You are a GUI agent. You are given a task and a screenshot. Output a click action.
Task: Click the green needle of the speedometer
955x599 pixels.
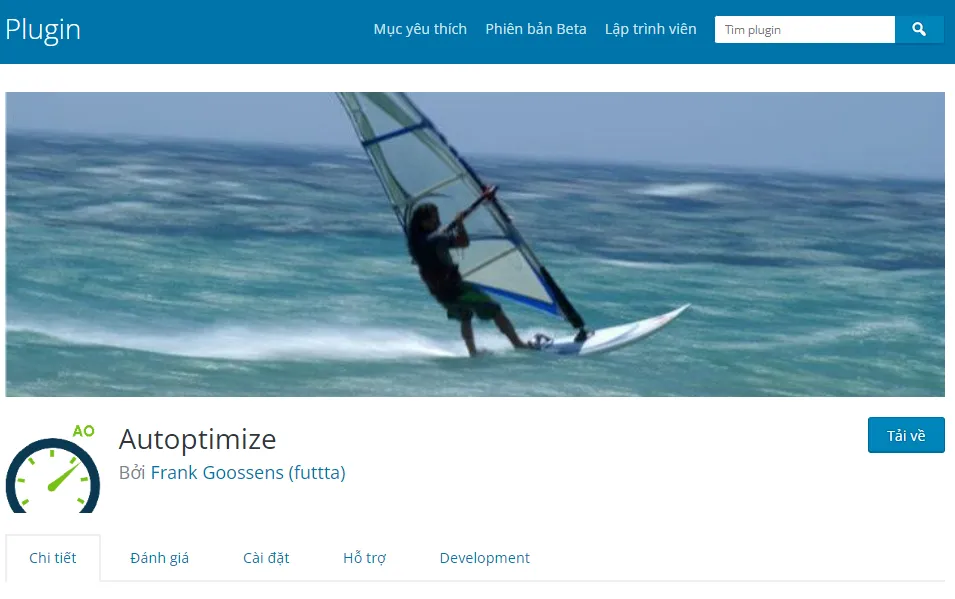[63, 478]
